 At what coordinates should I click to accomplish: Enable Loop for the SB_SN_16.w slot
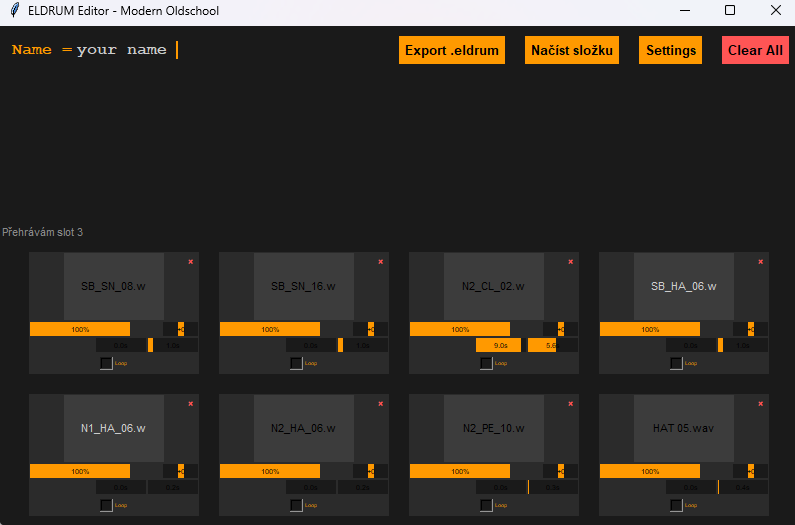tap(296, 363)
